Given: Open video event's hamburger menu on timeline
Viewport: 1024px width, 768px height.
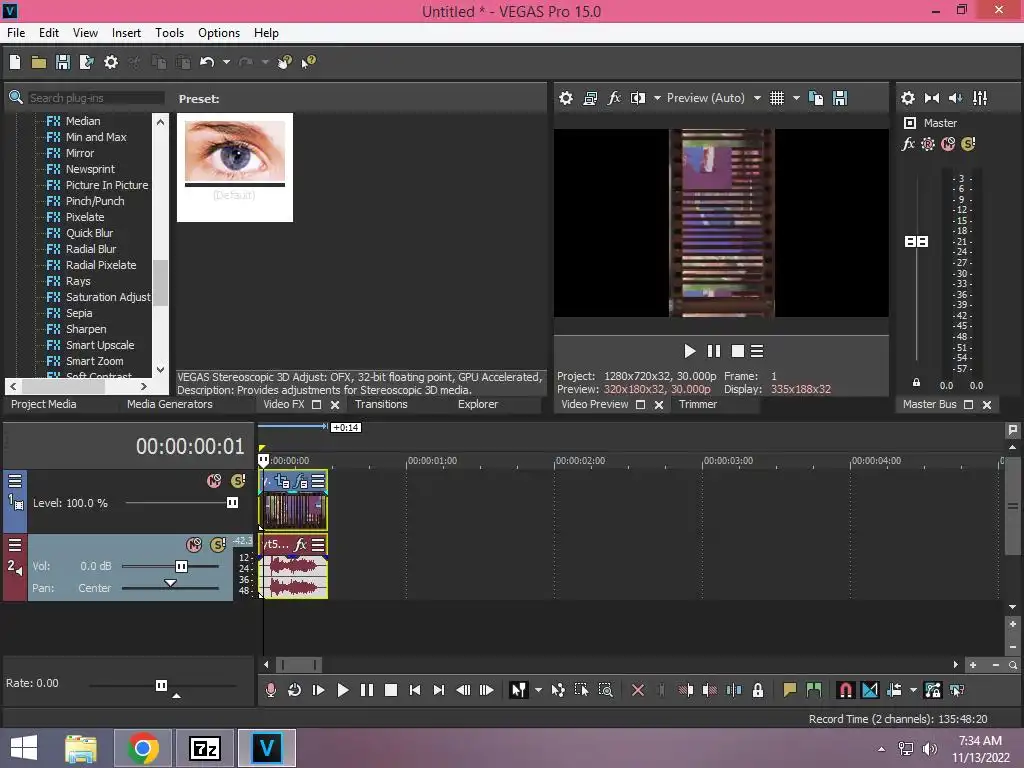Looking at the screenshot, I should pos(318,481).
